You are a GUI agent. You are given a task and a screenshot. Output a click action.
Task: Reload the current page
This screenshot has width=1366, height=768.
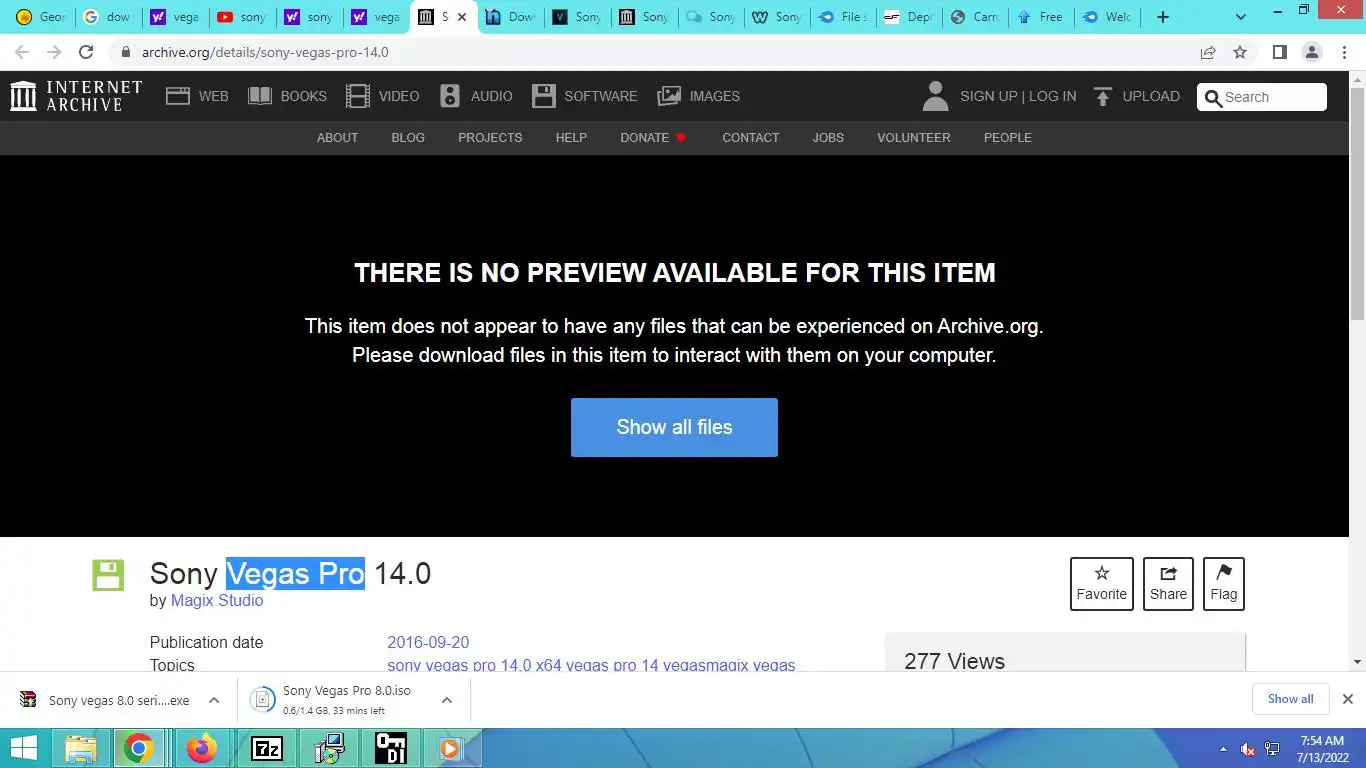86,52
